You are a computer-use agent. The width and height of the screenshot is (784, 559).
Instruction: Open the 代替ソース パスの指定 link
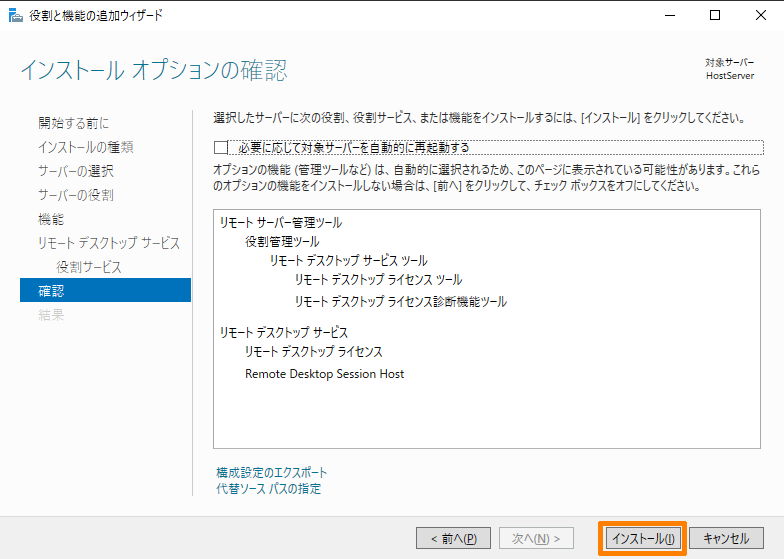(268, 488)
